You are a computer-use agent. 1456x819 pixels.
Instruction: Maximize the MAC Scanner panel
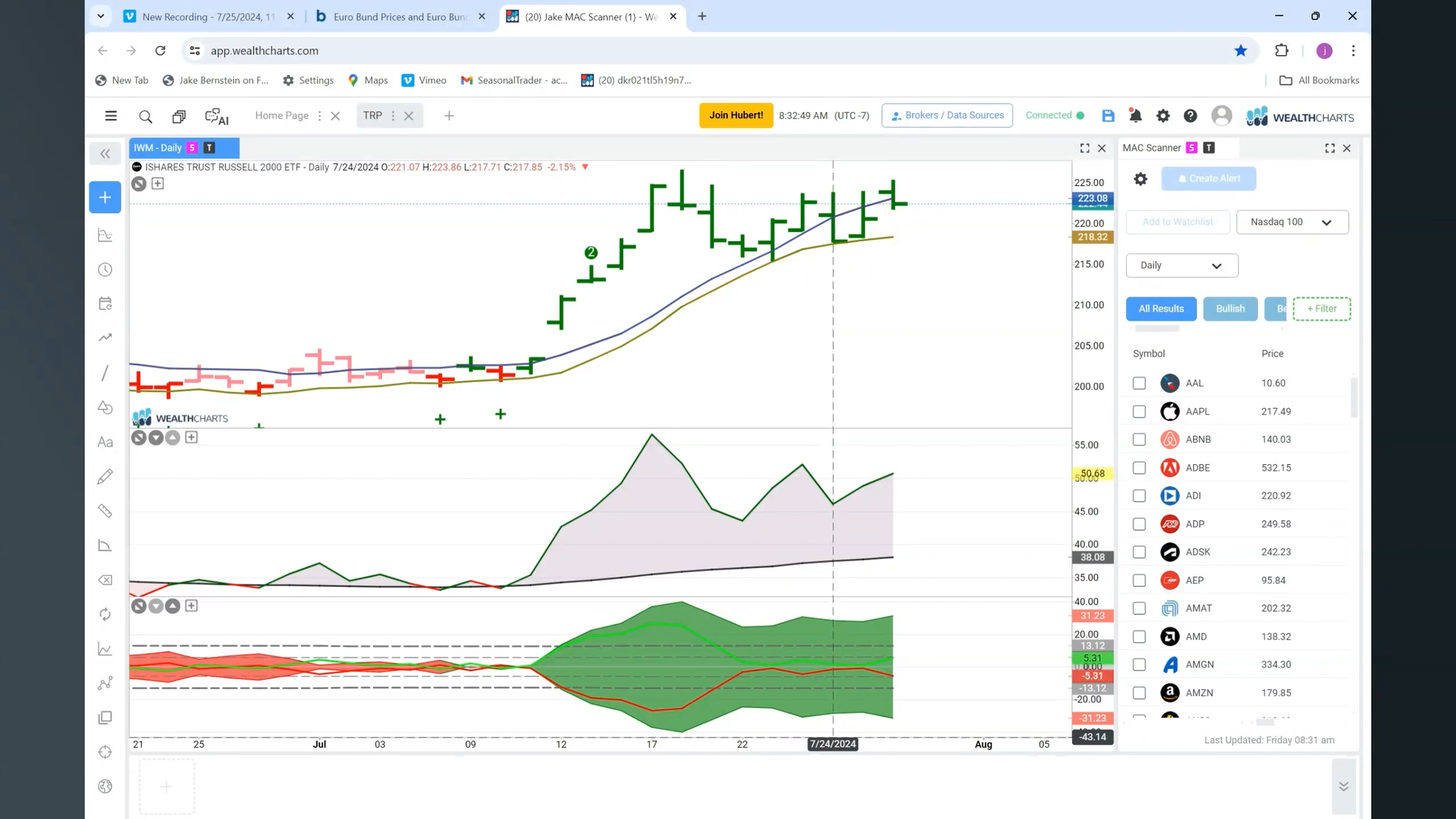1330,149
